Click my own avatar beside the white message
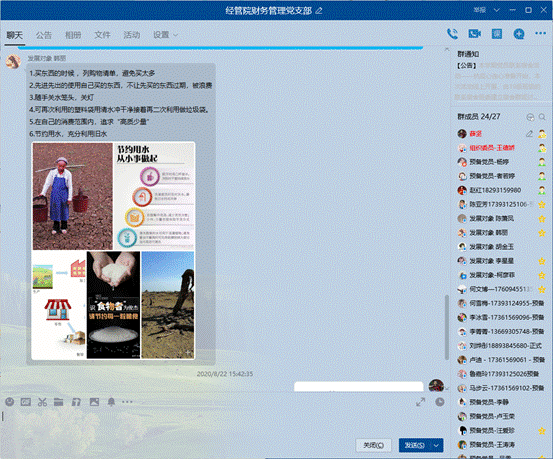This screenshot has width=553, height=459. coord(436,386)
